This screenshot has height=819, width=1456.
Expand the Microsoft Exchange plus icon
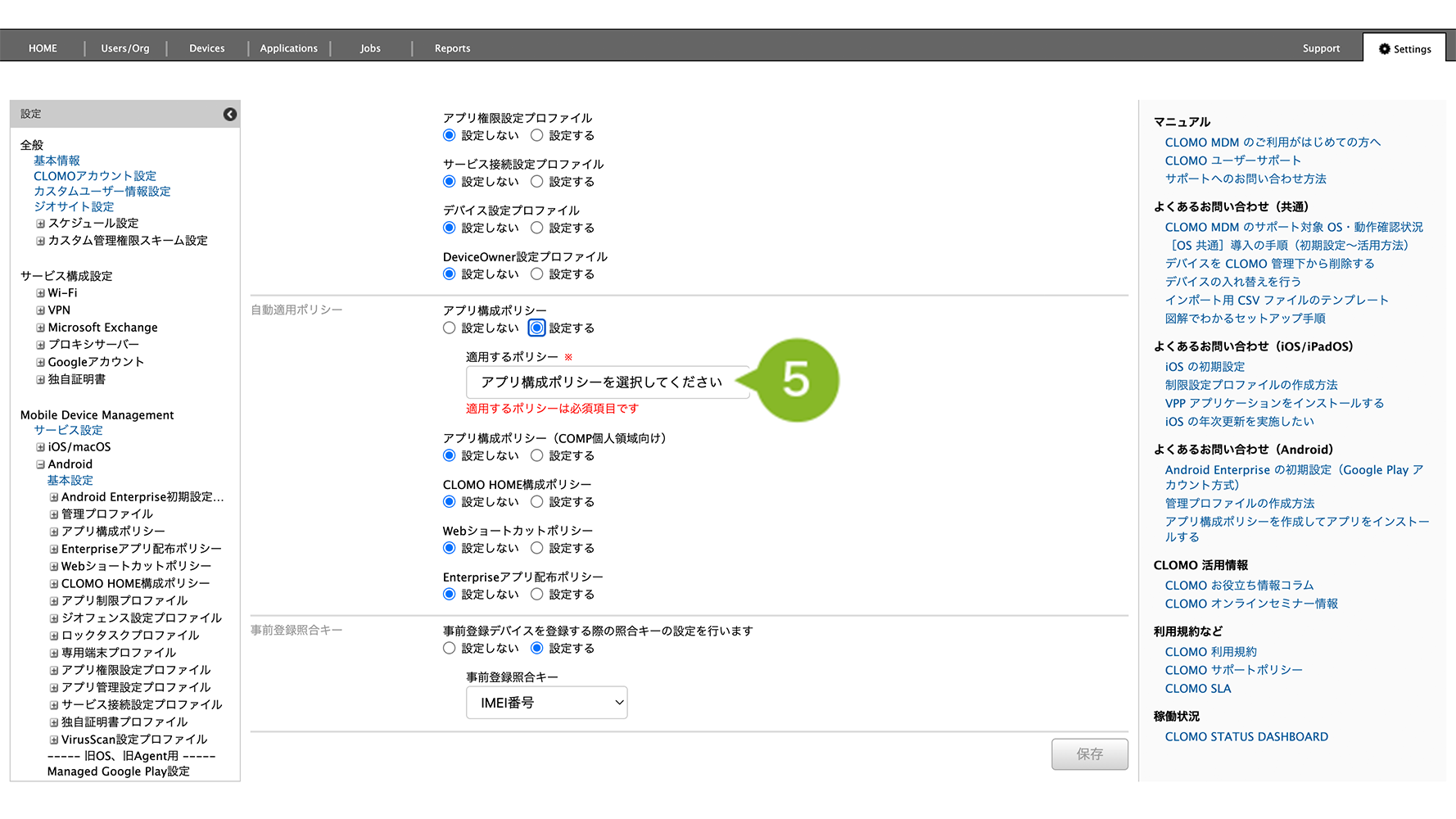40,328
